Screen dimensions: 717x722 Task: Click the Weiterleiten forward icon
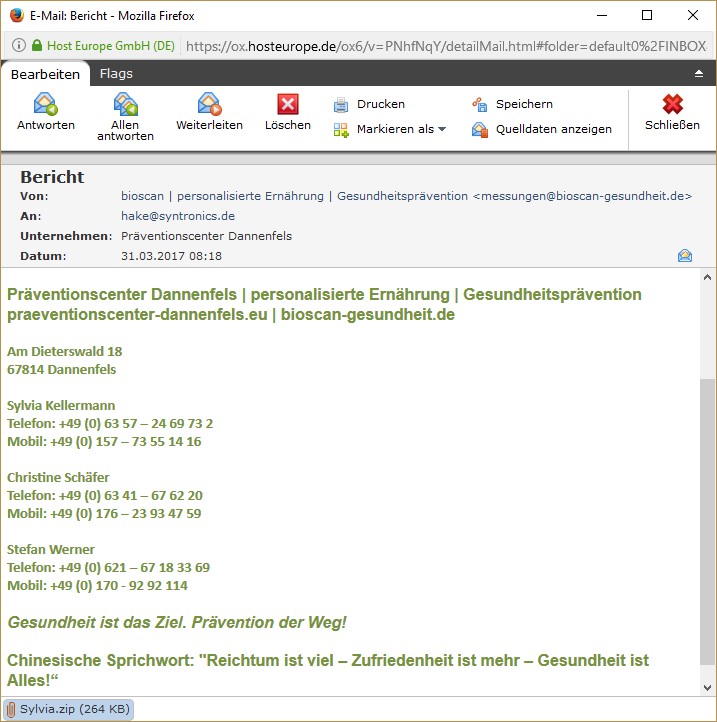[x=210, y=104]
